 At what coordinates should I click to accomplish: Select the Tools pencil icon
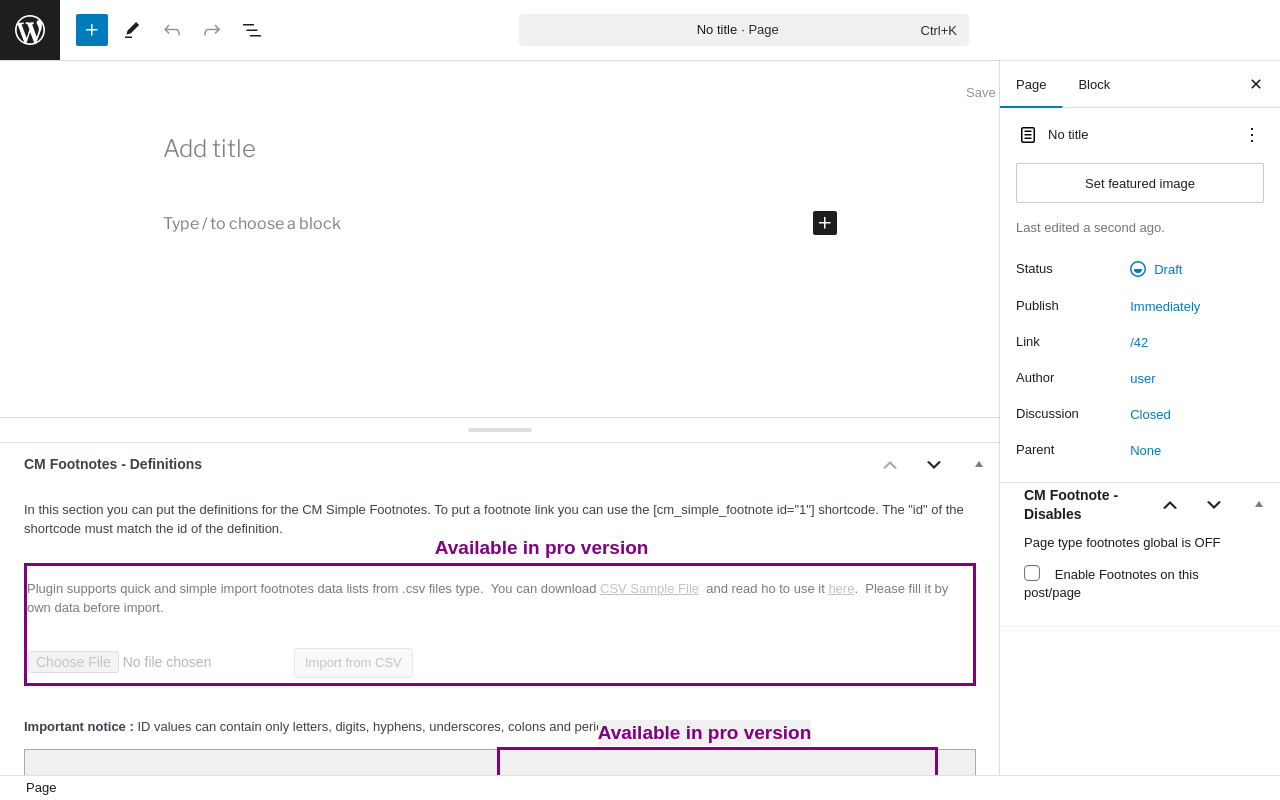point(132,30)
